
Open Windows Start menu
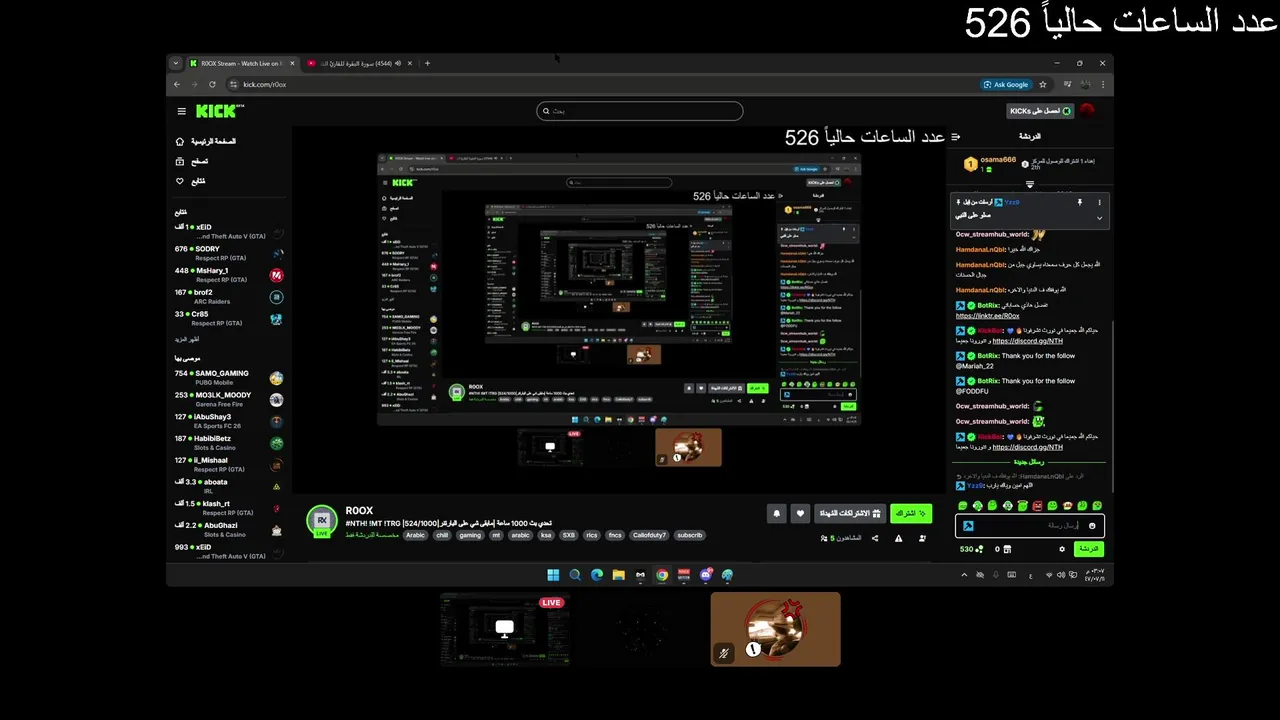[x=553, y=575]
